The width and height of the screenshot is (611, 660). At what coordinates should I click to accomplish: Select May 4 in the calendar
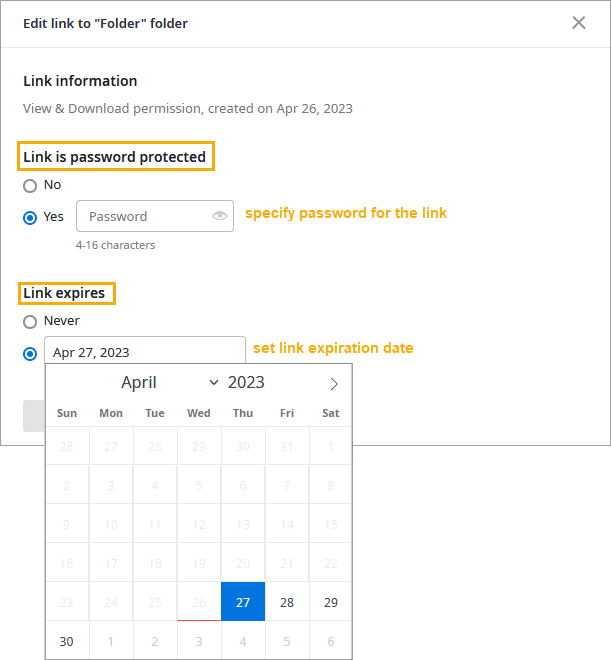point(243,641)
